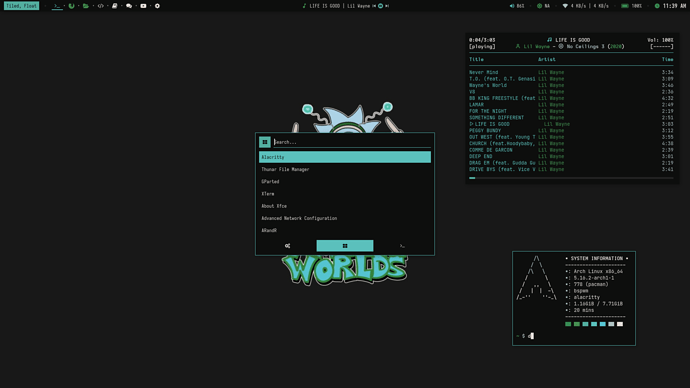Select track DEEP END in playlist
Image resolution: width=690 pixels, height=388 pixels.
click(571, 156)
